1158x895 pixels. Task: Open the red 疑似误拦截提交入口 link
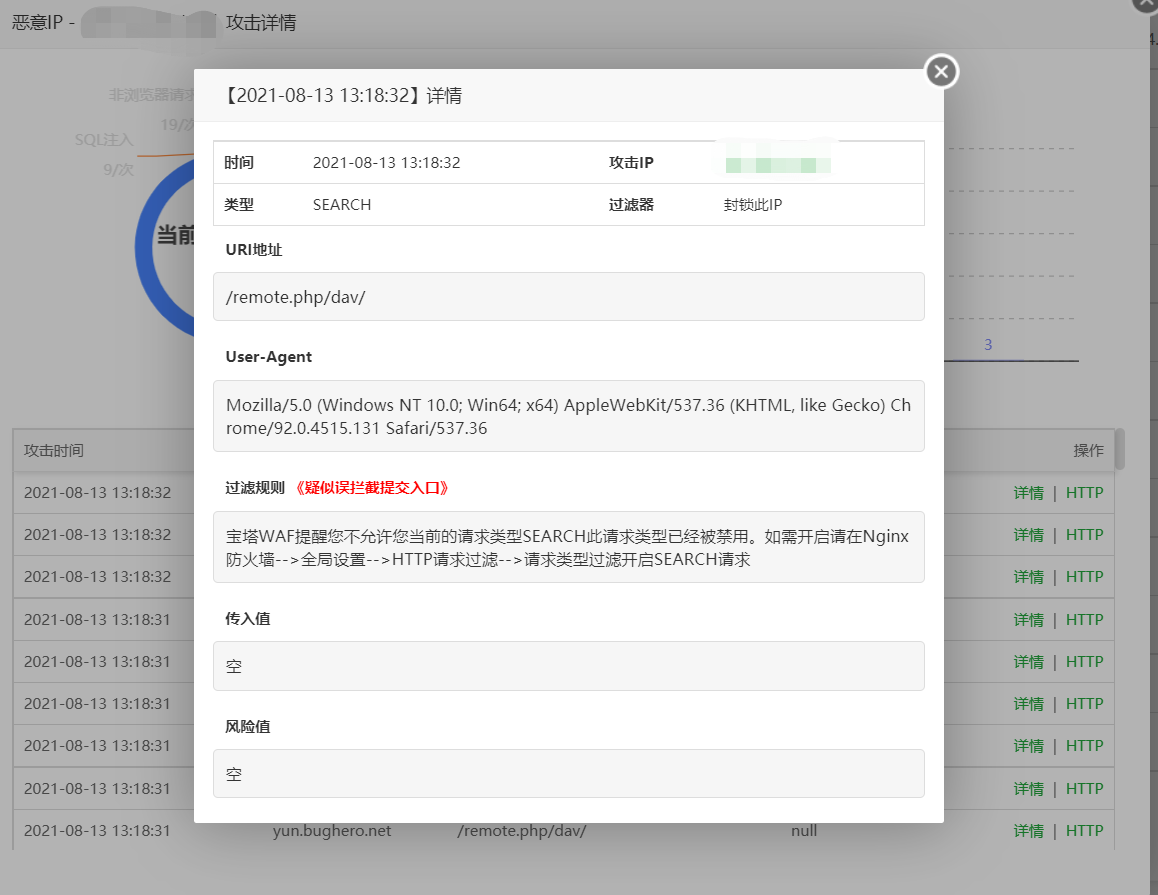point(372,488)
